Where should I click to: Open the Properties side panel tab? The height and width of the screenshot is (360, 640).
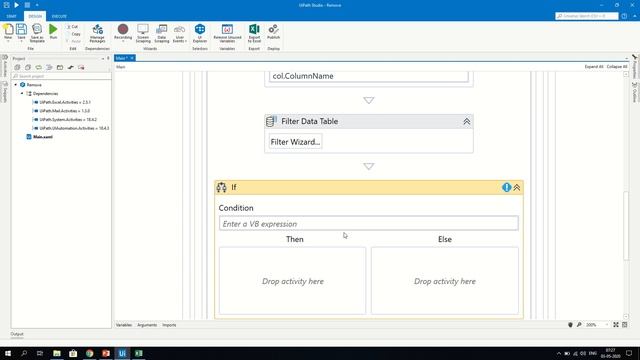[x=635, y=67]
